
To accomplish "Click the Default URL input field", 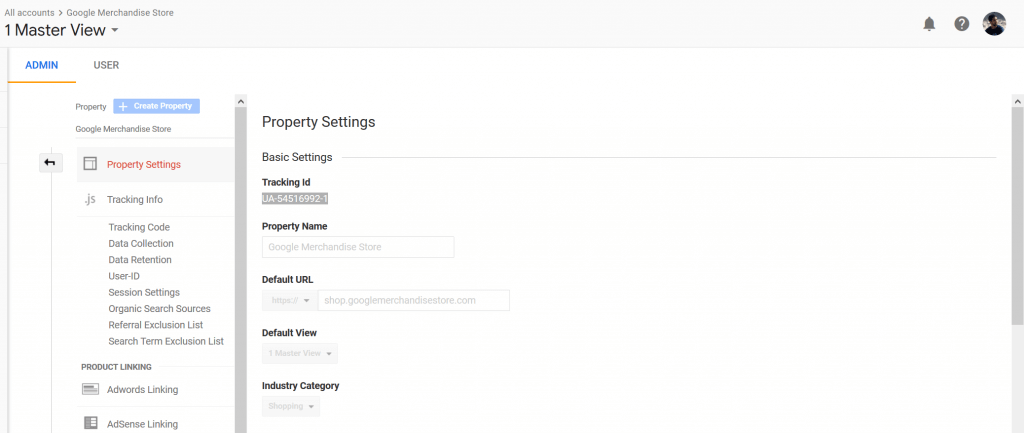I will pyautogui.click(x=413, y=300).
